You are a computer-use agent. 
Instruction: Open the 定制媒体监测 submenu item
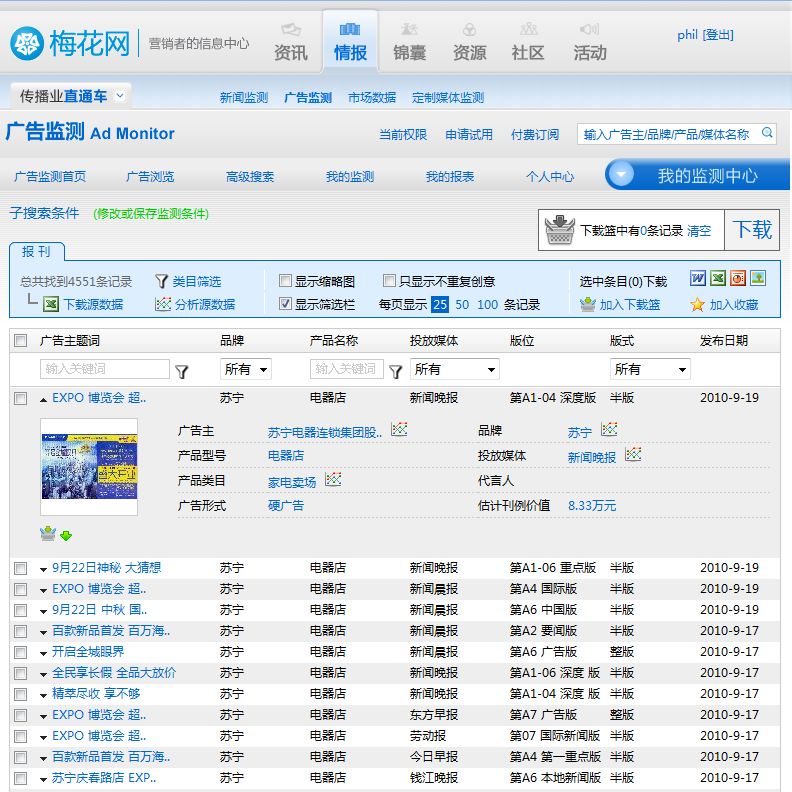(448, 97)
